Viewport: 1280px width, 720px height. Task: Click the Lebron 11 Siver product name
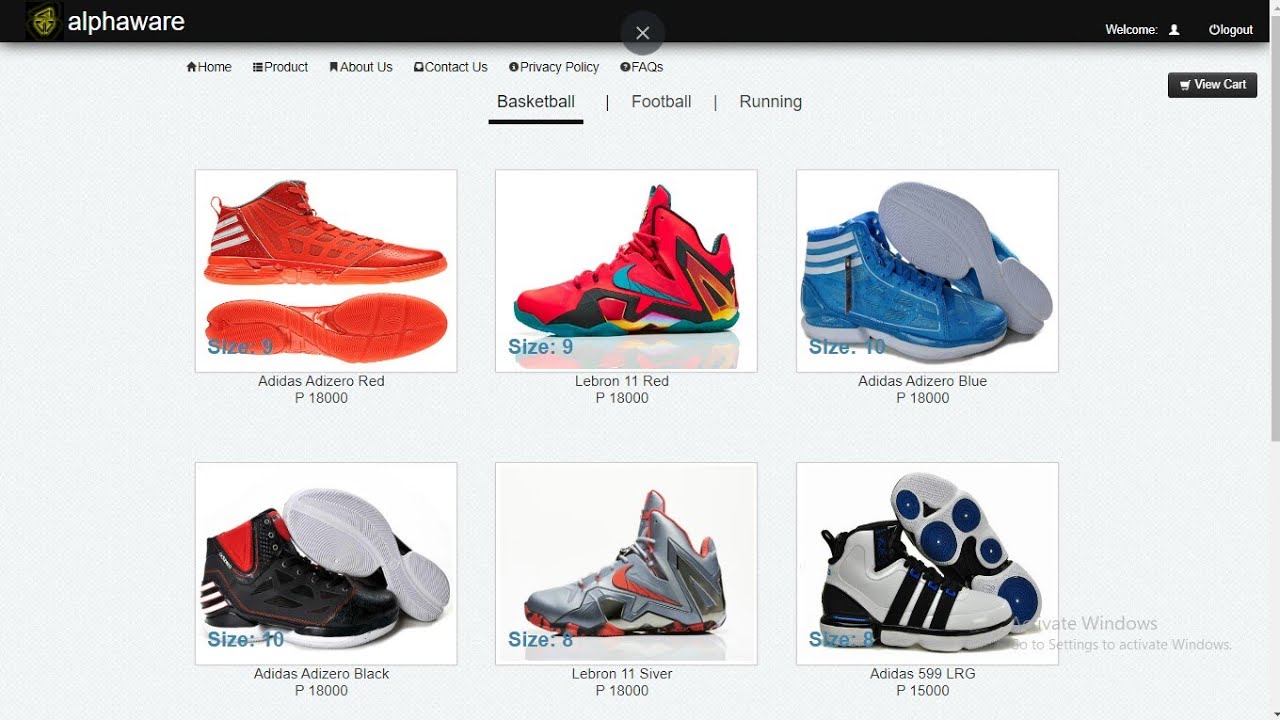click(x=622, y=674)
